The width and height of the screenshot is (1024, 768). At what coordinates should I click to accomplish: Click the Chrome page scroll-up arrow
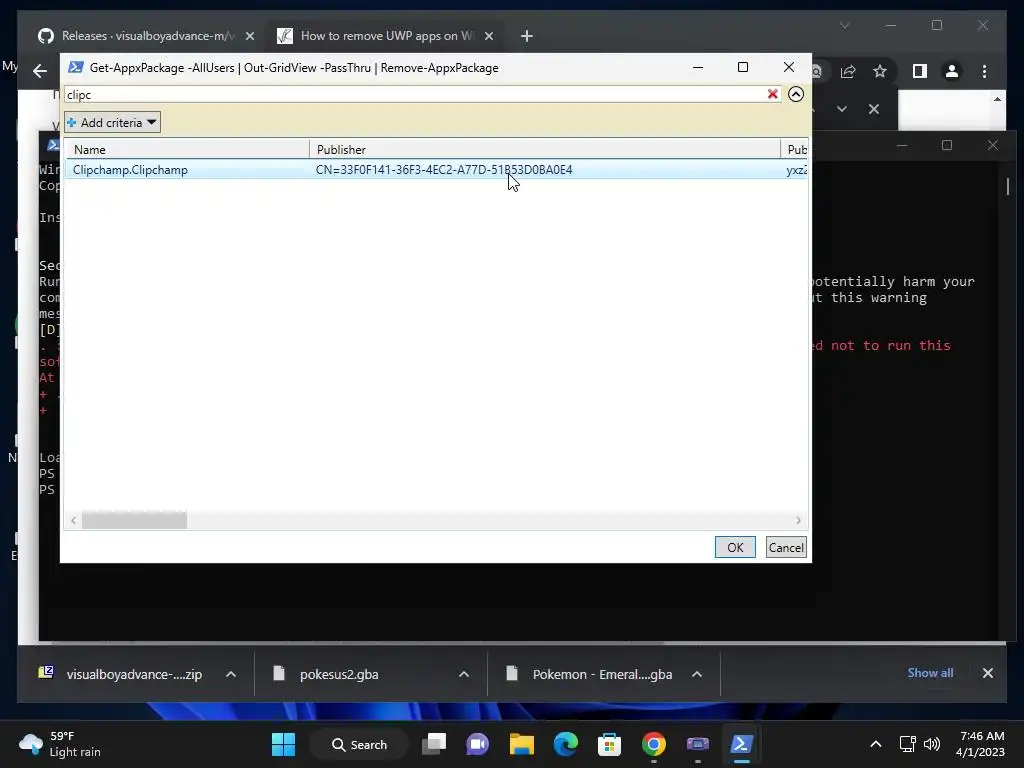coord(997,99)
